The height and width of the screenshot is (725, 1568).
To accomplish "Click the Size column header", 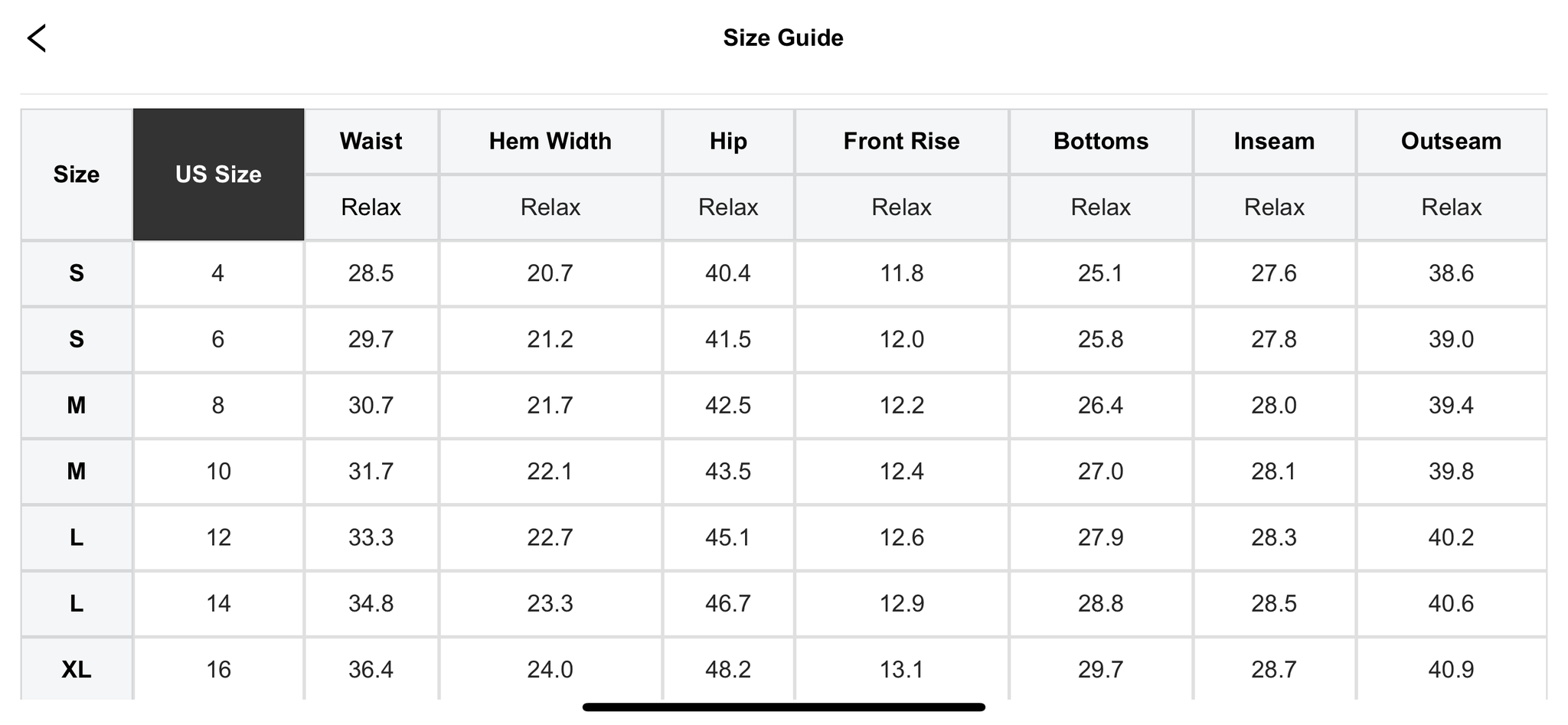I will click(x=77, y=175).
